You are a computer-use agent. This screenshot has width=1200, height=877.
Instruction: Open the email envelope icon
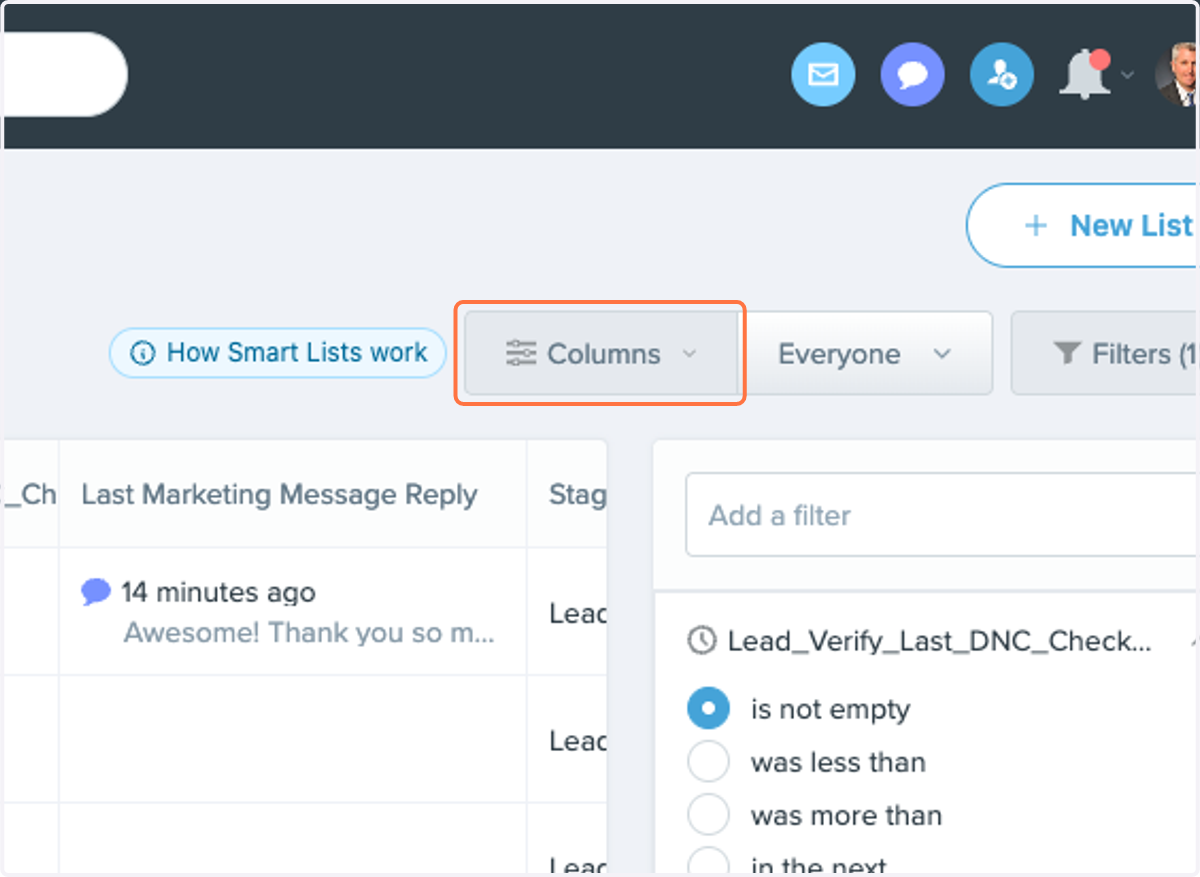coord(823,74)
